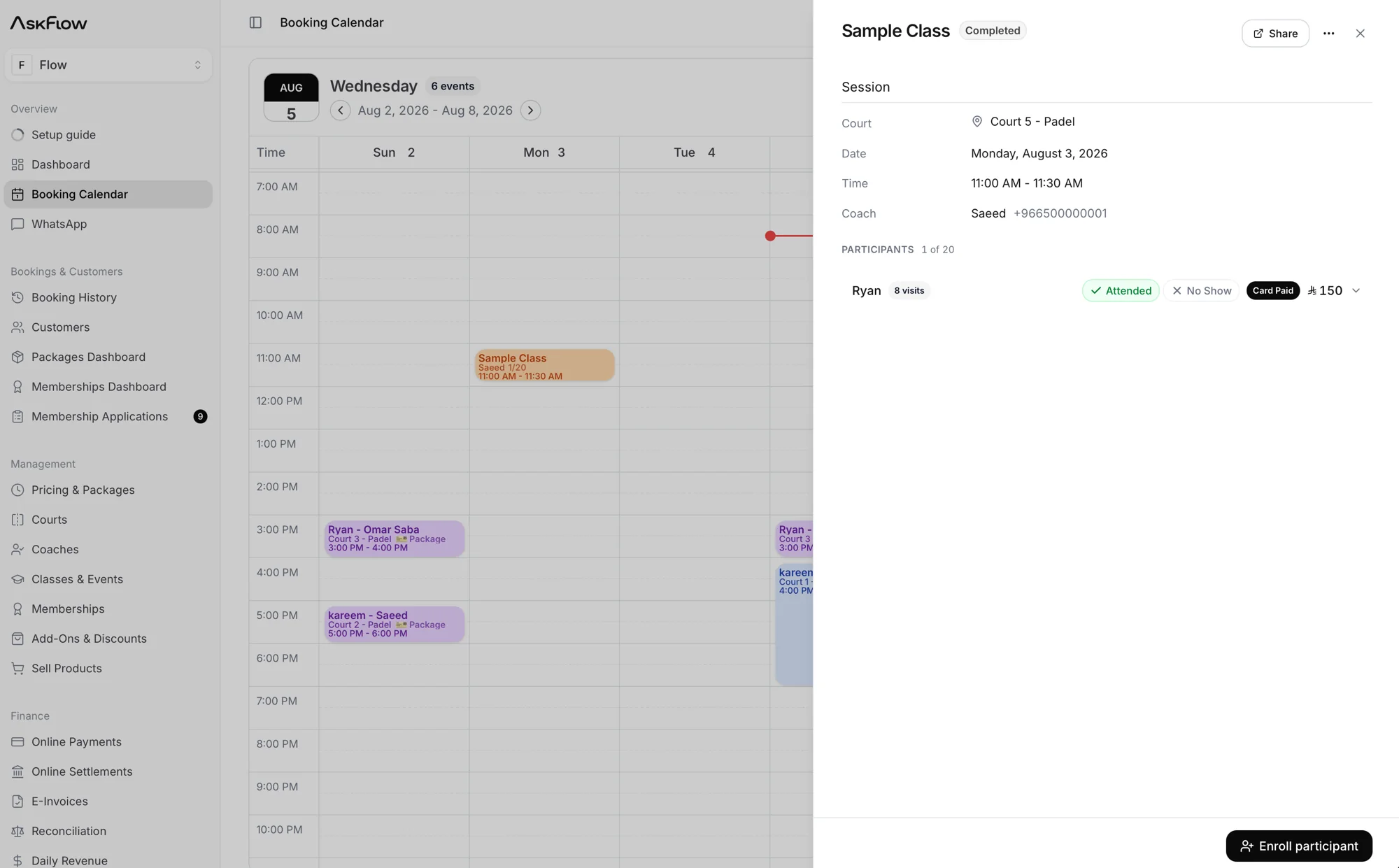Click the Daily Revenue dollar icon
Viewport: 1399px width, 868px height.
coord(17,860)
